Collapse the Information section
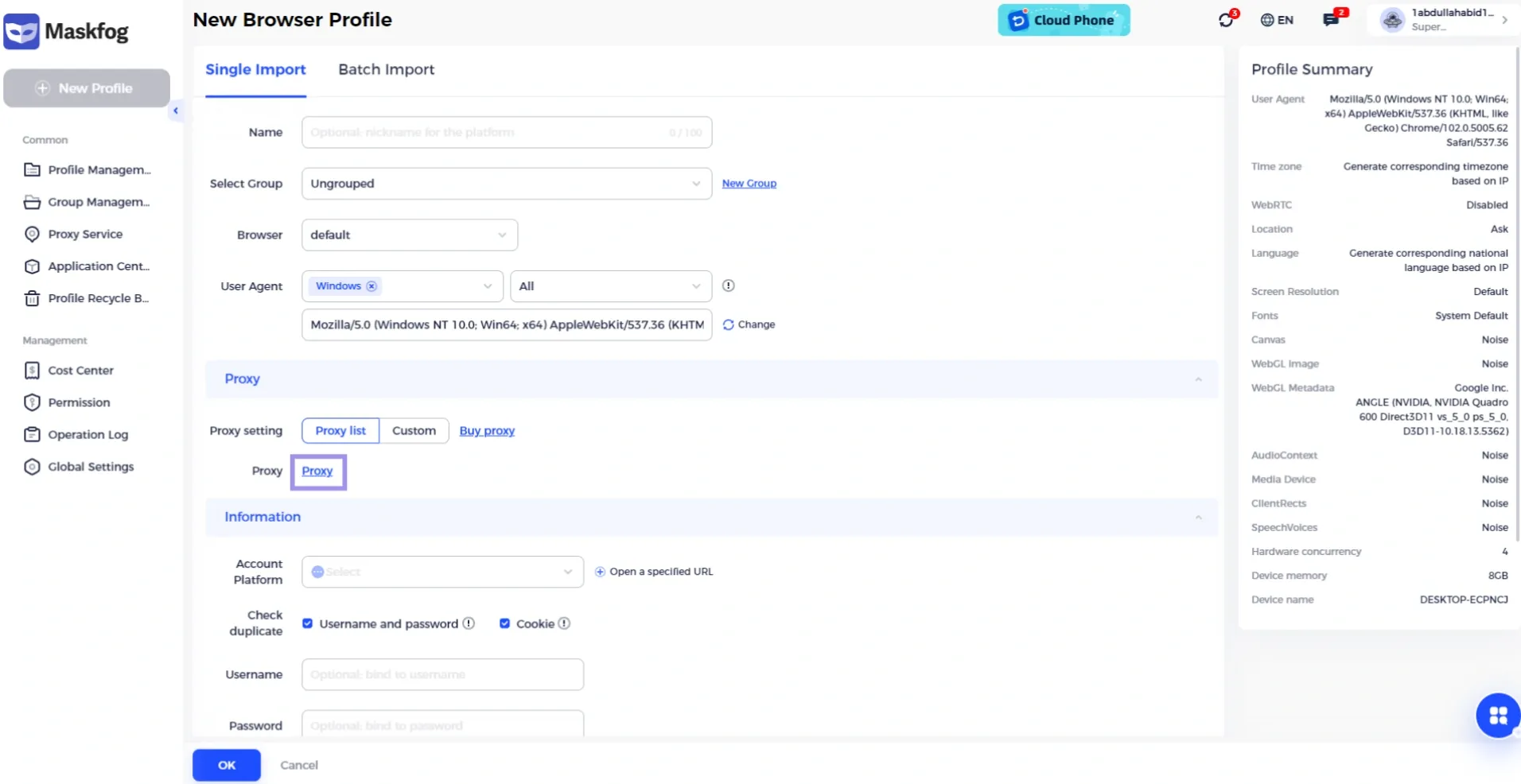 click(1198, 517)
